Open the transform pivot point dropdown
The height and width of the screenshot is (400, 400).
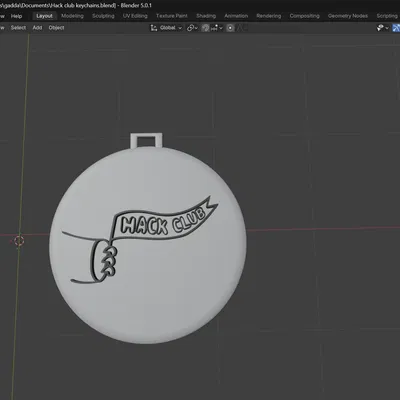tap(192, 28)
